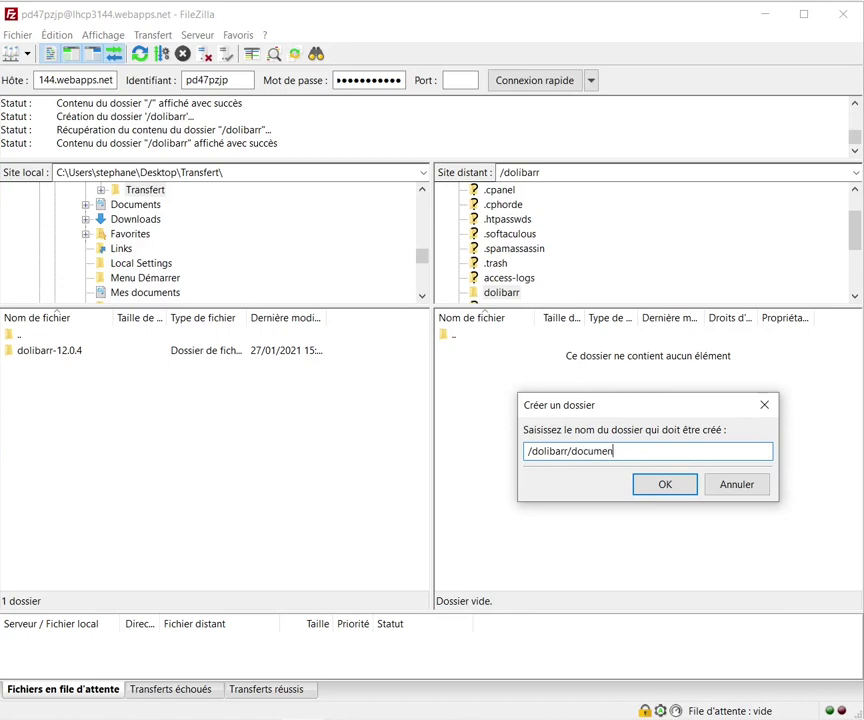Toggle message log display icon
Viewport: 864px width, 720px height.
(50, 54)
